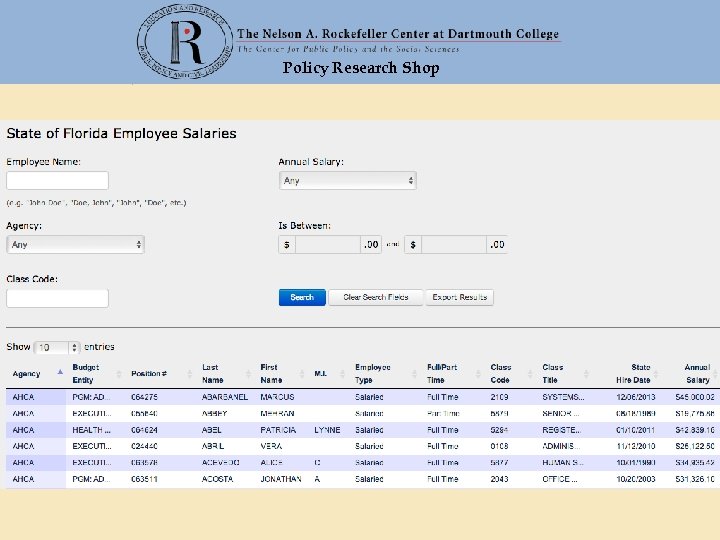Click last name ABARBANEL cell
Viewport: 720px width, 540px height.
point(225,397)
